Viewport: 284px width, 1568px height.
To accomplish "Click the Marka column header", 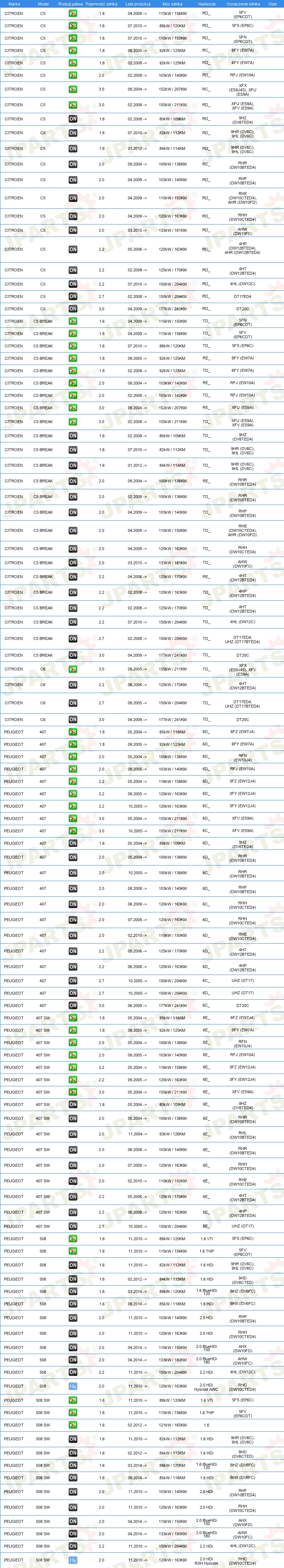I will 14,4.
